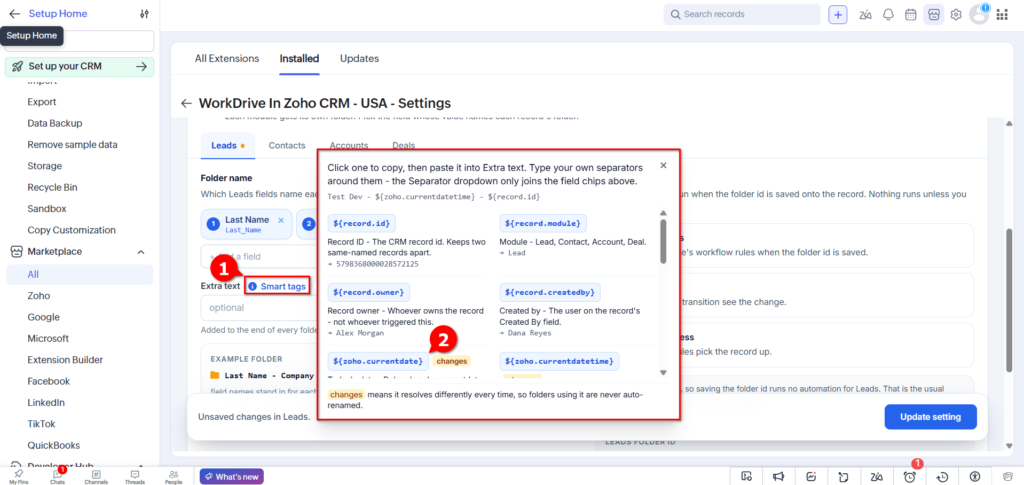Open Channels in bottom bar

point(96,477)
